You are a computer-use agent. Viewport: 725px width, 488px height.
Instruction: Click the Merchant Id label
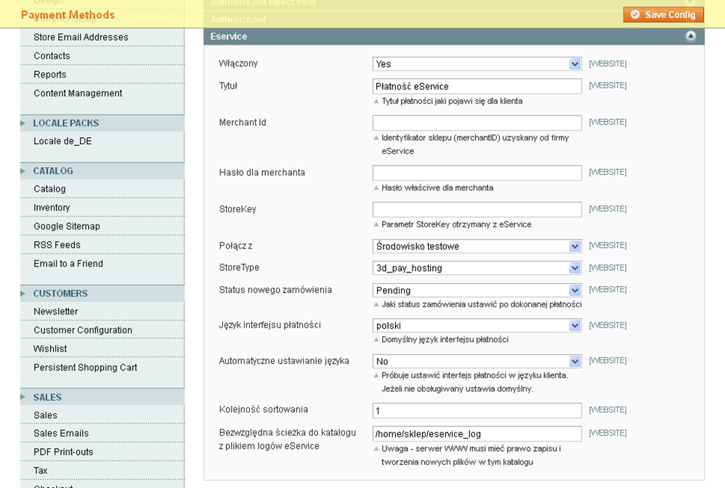pyautogui.click(x=243, y=123)
